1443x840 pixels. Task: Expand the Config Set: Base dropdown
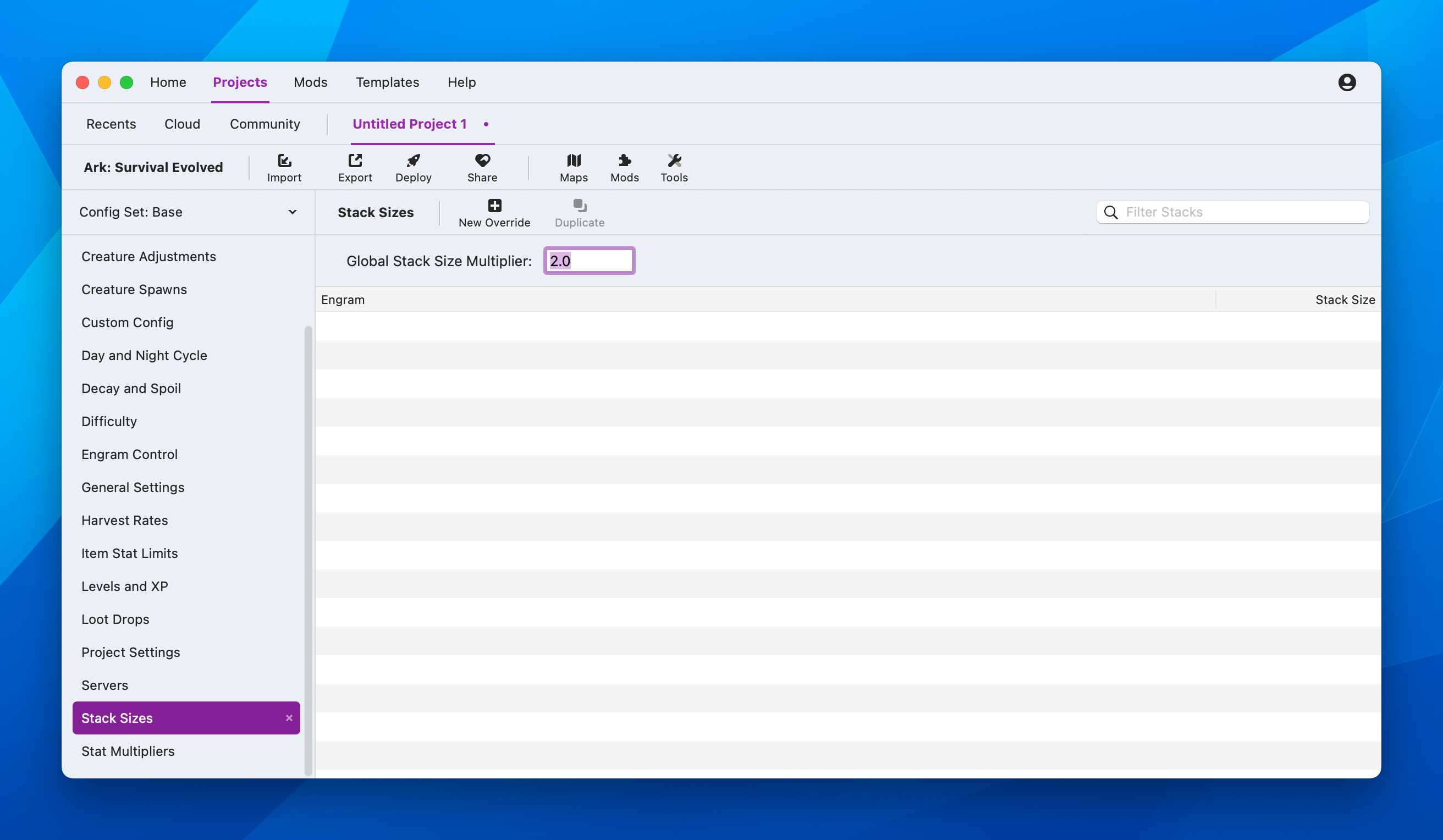tap(188, 212)
